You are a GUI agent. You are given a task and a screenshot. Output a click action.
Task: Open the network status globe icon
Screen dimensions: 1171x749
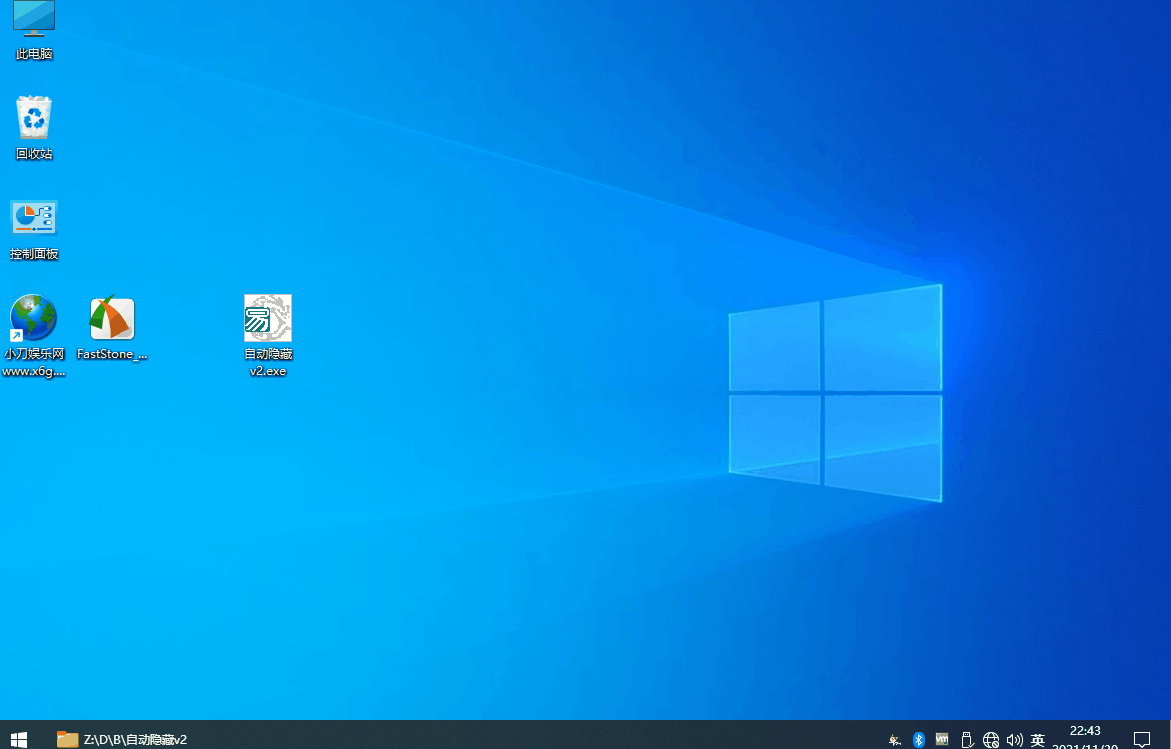pyautogui.click(x=991, y=740)
